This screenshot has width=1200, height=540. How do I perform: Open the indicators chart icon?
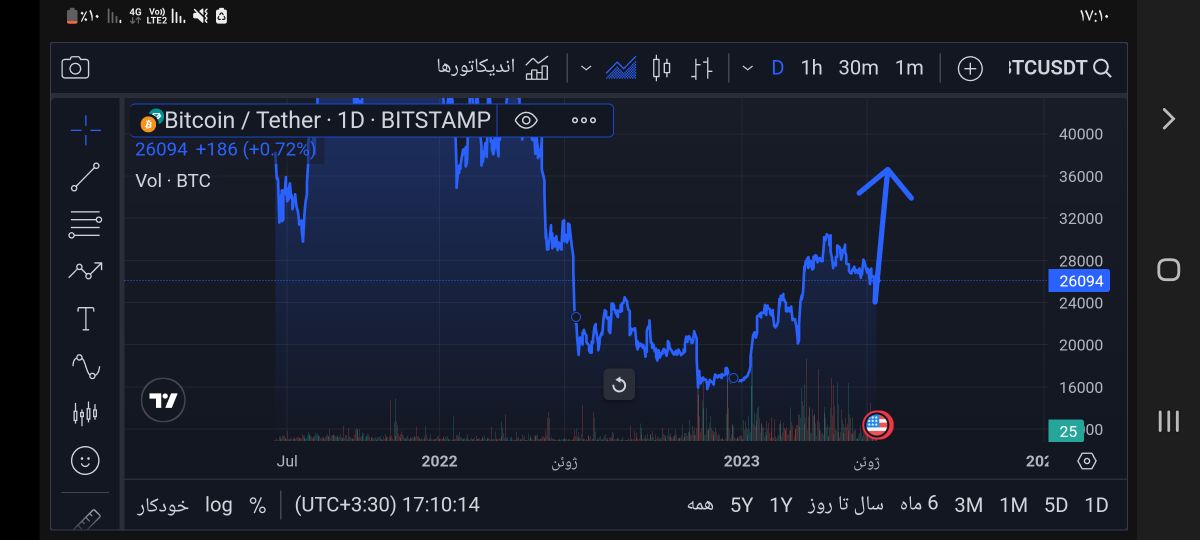(538, 68)
